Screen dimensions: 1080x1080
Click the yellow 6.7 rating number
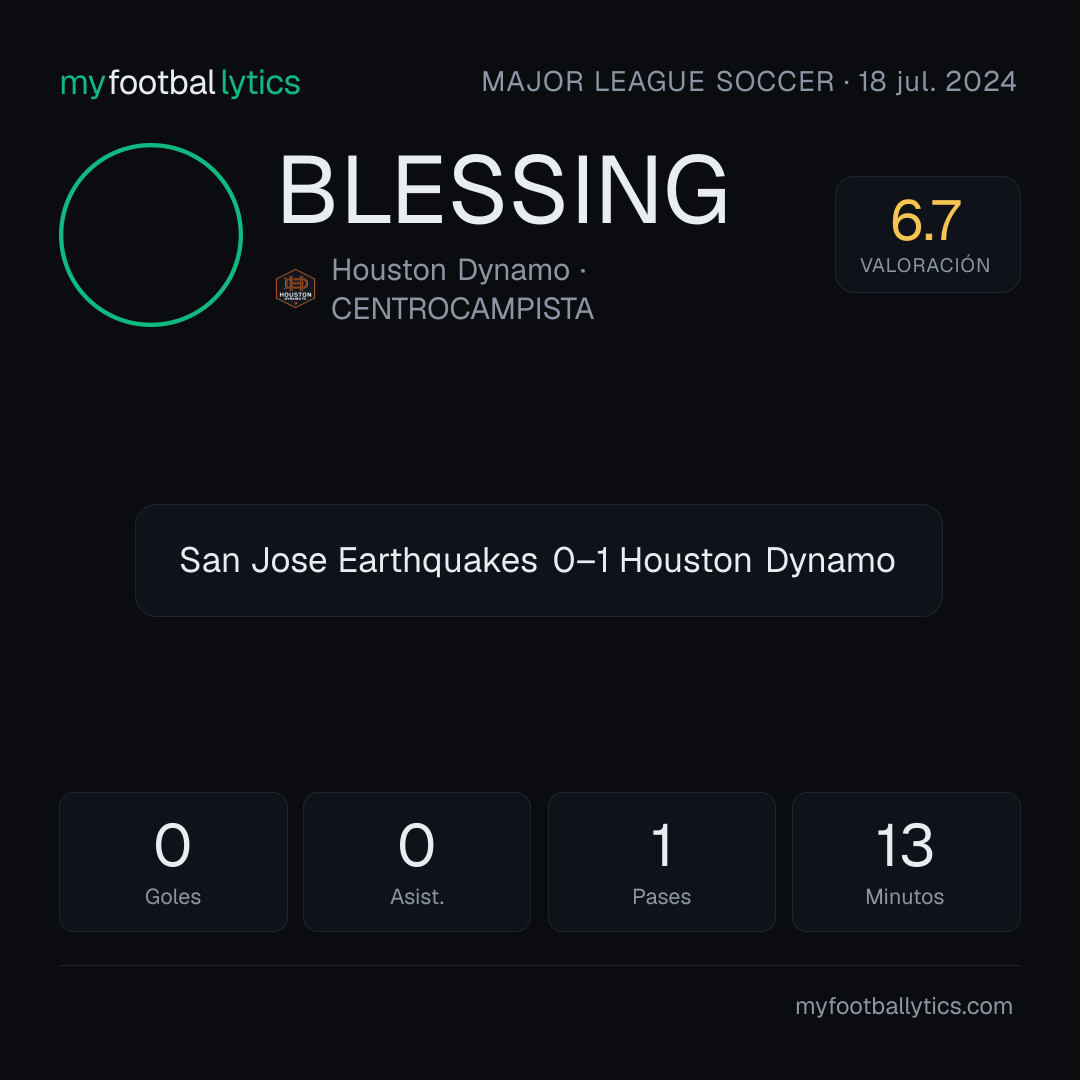[926, 220]
